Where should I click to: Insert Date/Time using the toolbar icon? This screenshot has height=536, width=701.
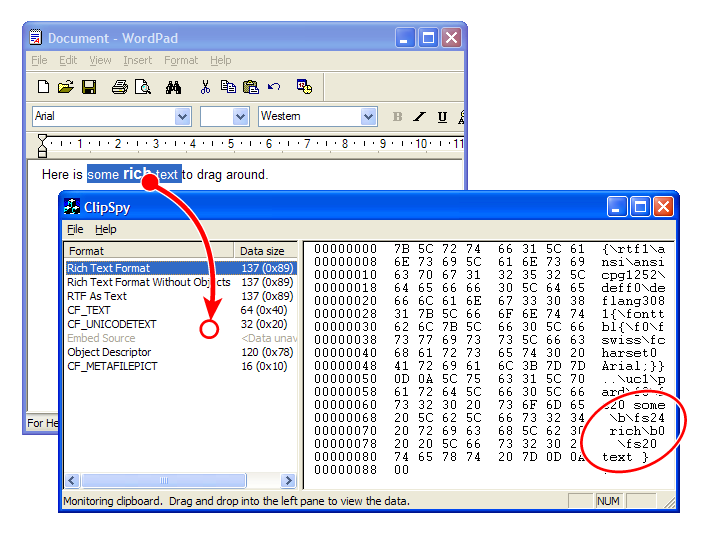[305, 87]
